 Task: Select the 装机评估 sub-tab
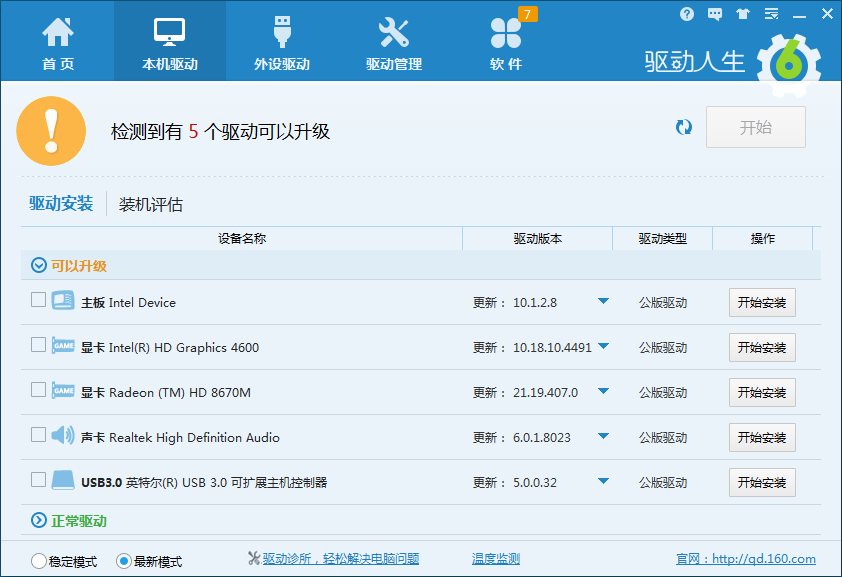coord(150,204)
